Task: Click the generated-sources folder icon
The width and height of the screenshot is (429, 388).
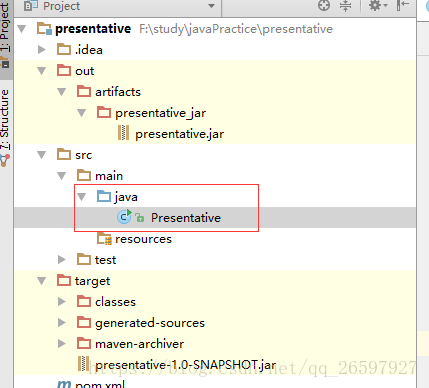Action: (x=84, y=322)
